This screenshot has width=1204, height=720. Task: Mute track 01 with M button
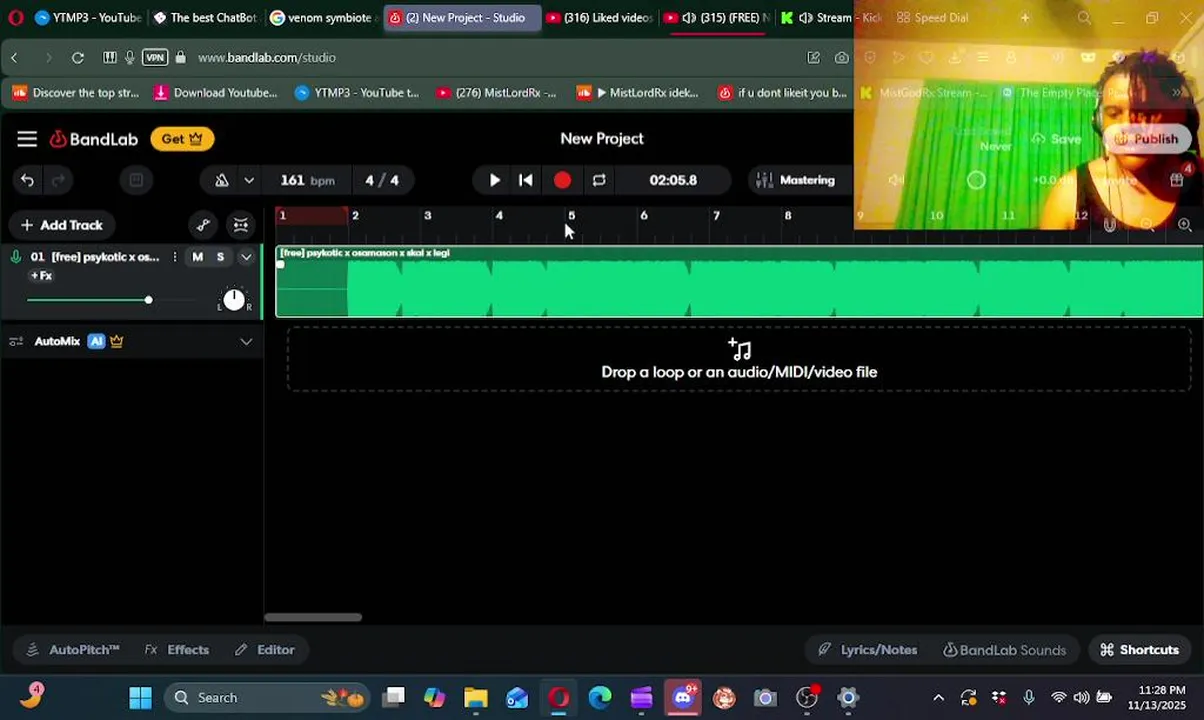[x=197, y=257]
